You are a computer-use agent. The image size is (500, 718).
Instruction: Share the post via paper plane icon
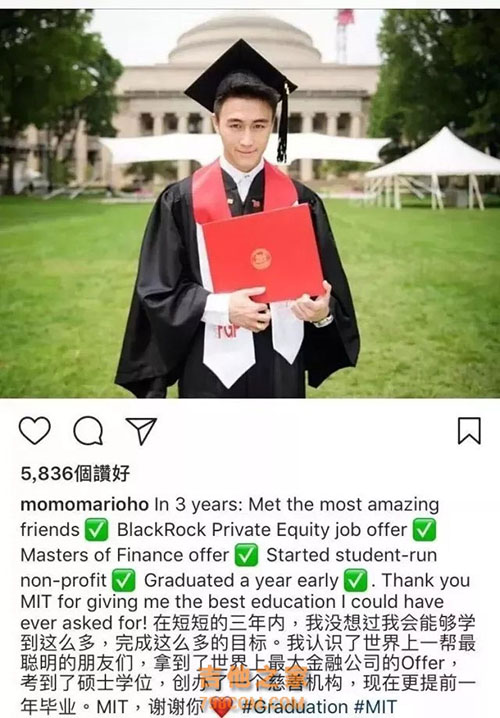click(141, 430)
